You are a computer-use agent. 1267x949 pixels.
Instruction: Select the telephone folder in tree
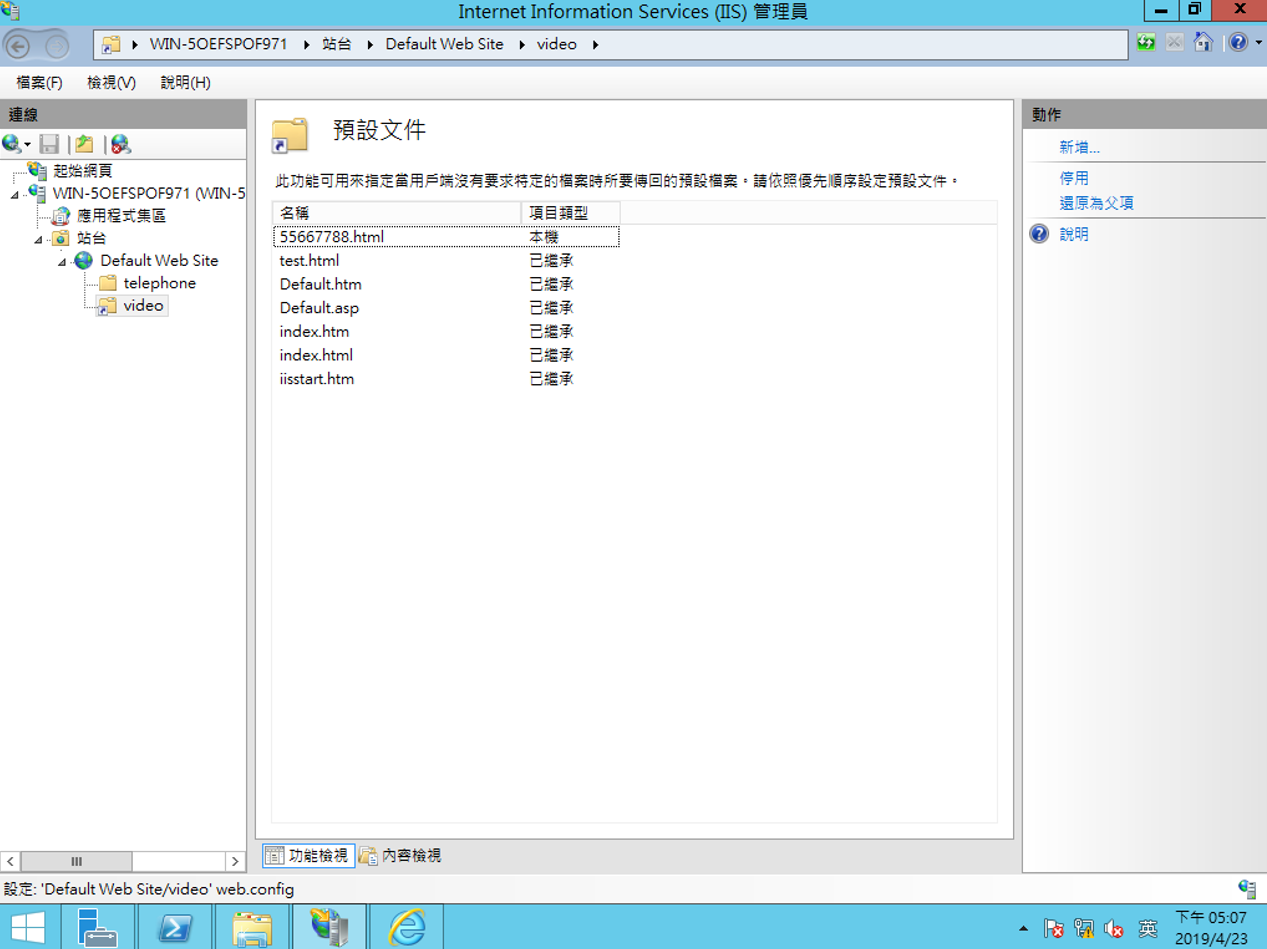click(x=159, y=283)
